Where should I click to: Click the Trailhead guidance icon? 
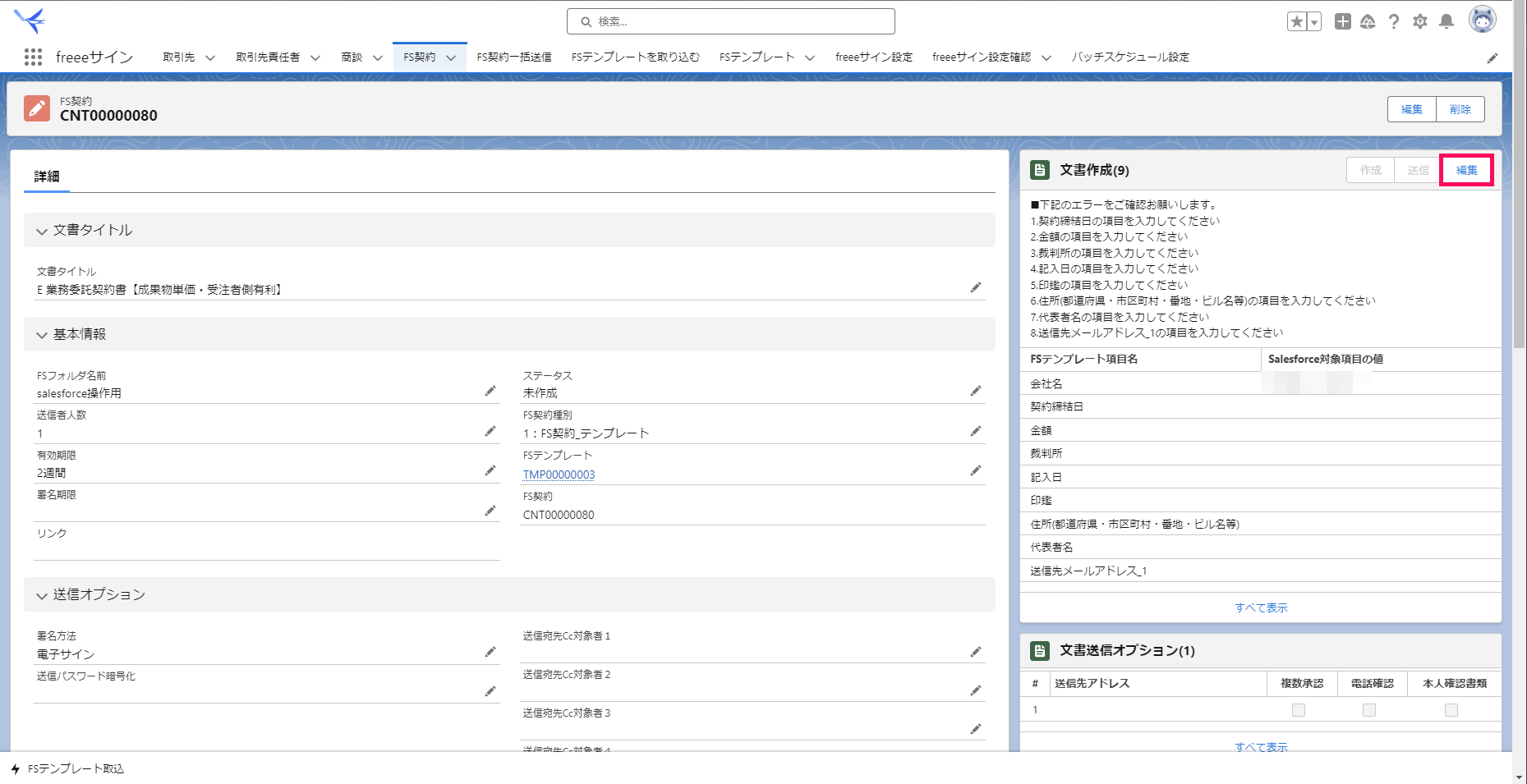pyautogui.click(x=1368, y=21)
